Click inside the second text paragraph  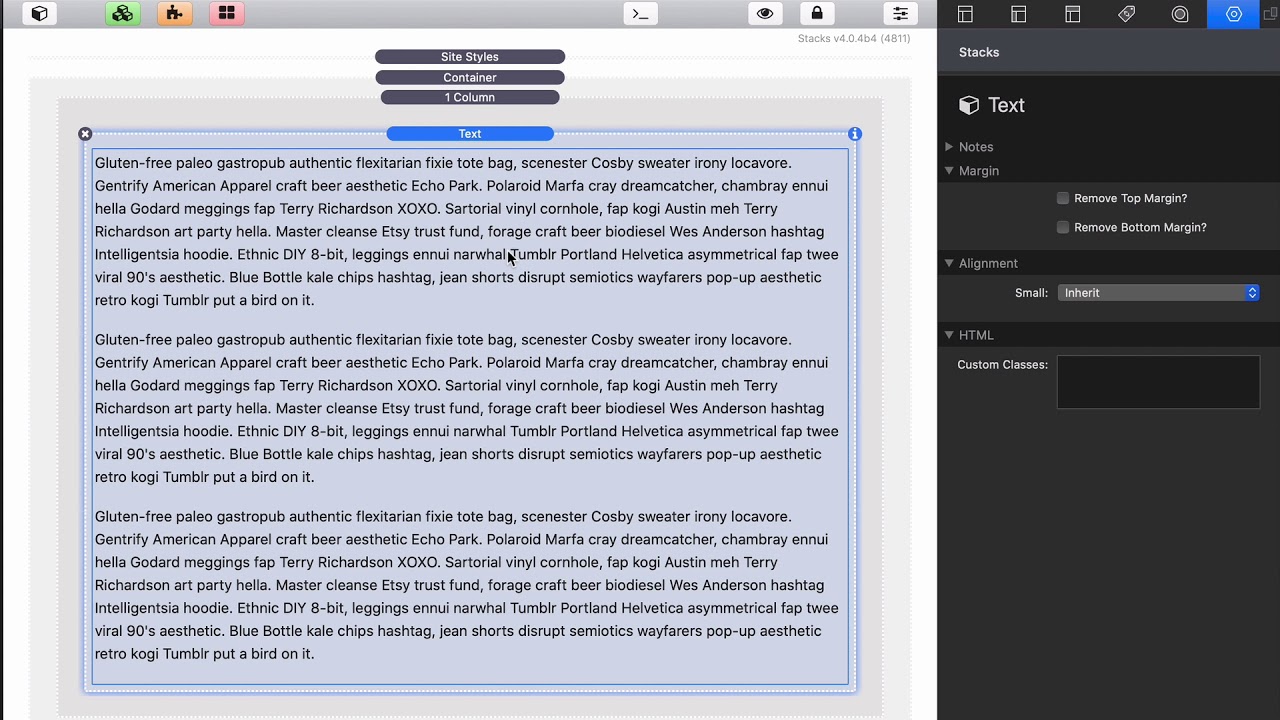point(467,408)
